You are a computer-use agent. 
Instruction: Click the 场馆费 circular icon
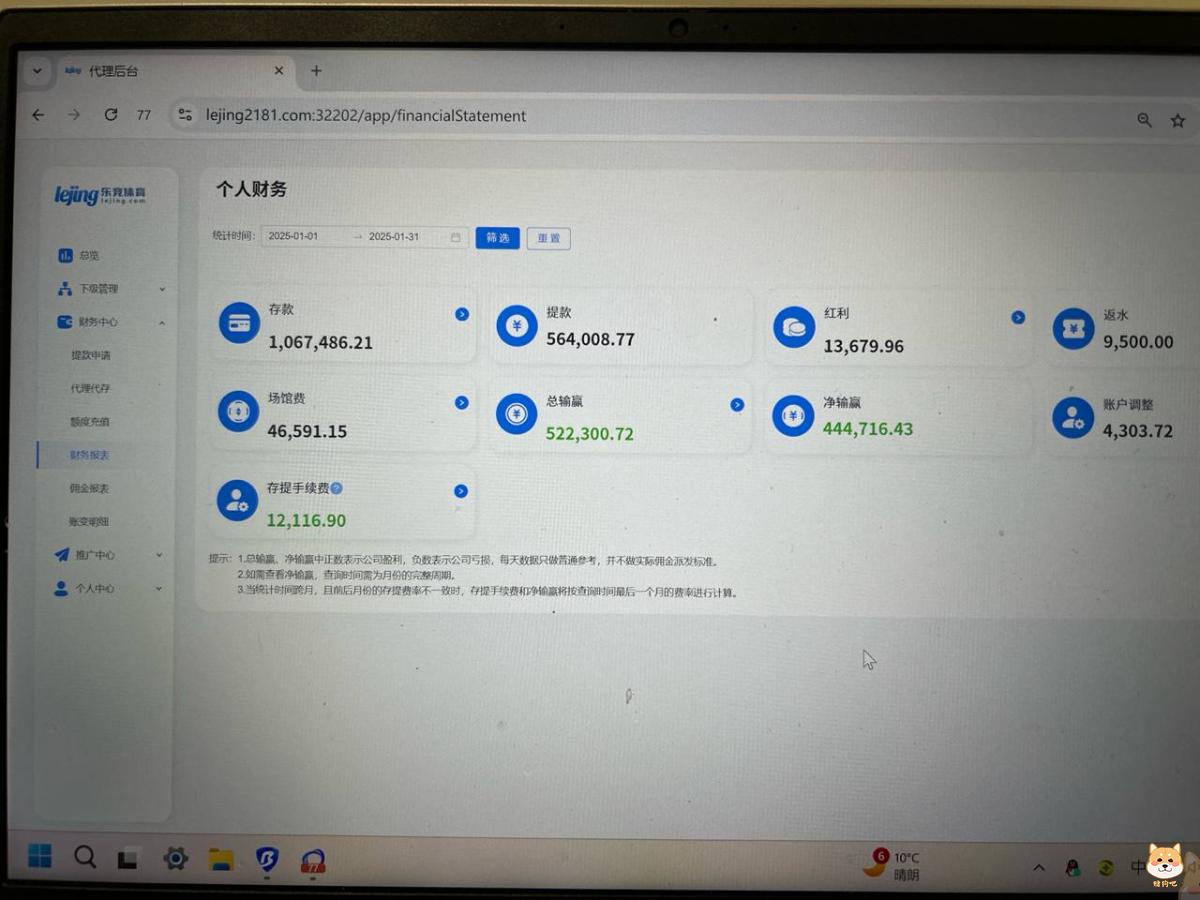click(x=238, y=413)
